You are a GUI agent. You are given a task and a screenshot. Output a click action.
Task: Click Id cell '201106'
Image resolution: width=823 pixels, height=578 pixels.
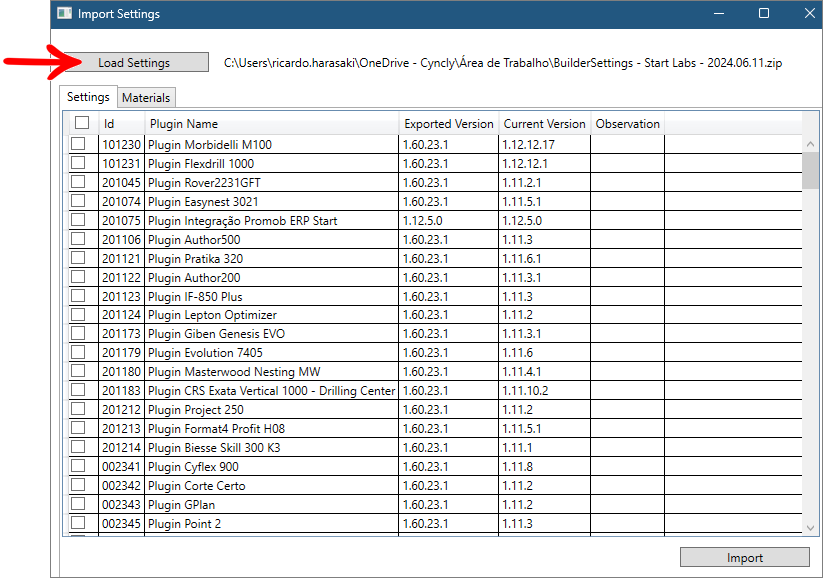point(121,239)
